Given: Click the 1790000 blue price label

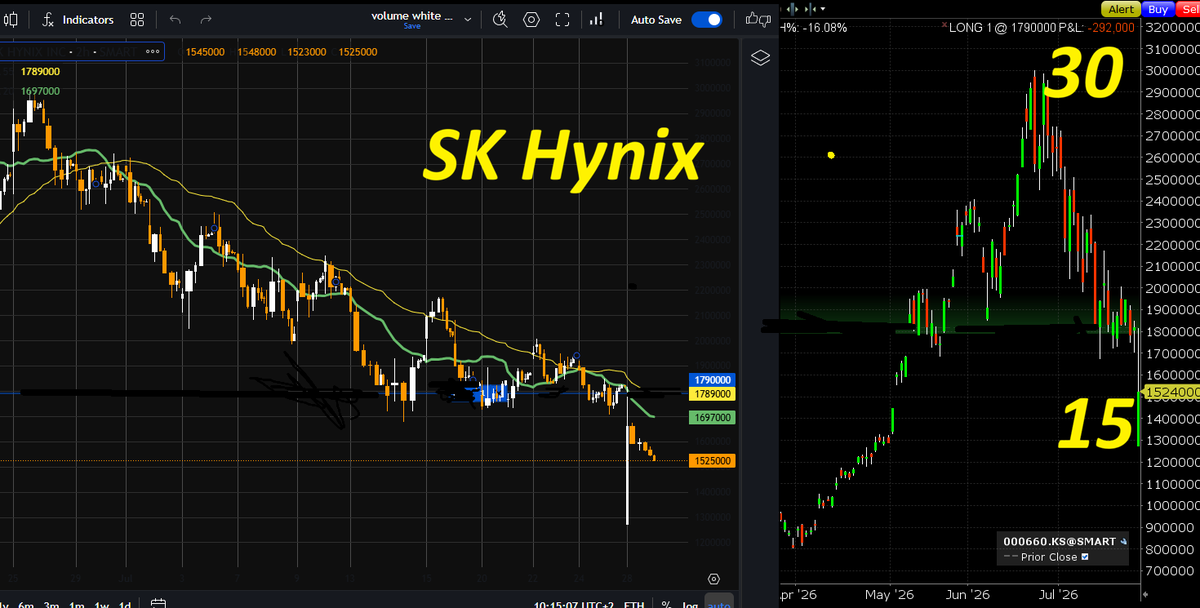Looking at the screenshot, I should point(712,380).
